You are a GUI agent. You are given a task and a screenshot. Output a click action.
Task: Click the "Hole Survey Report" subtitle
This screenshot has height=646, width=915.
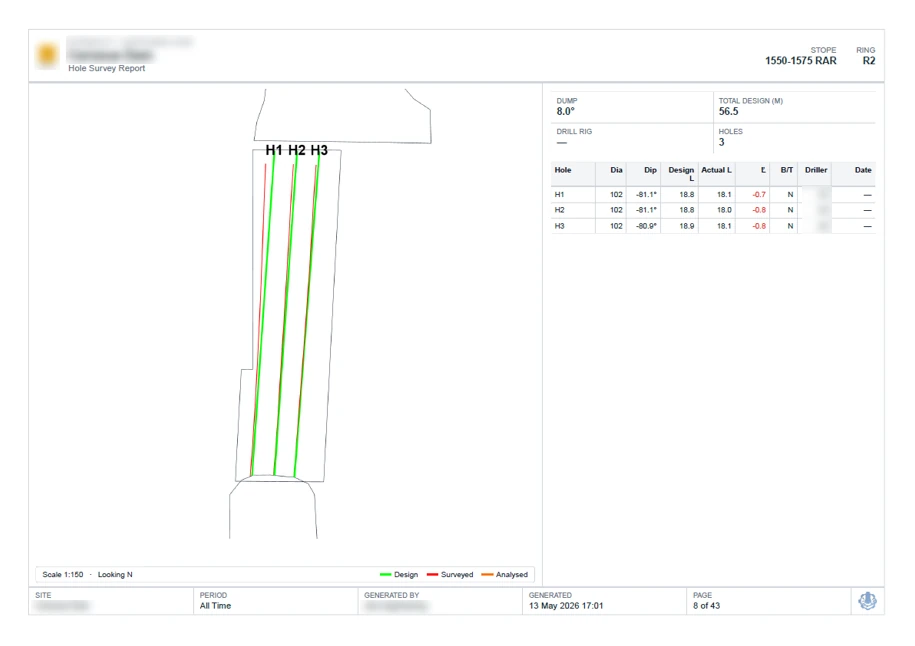(x=107, y=68)
